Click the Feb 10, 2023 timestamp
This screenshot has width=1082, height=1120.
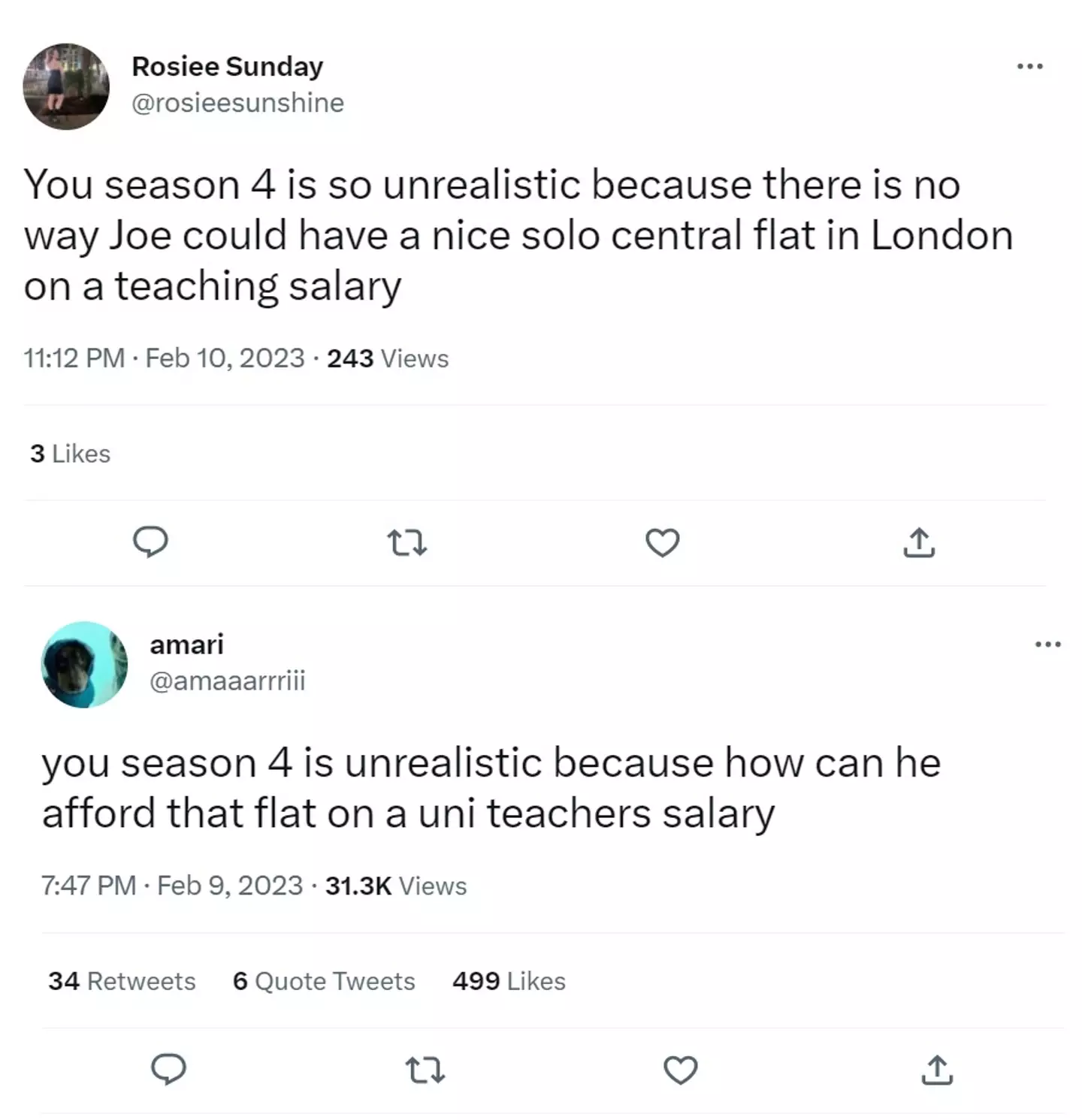click(225, 358)
